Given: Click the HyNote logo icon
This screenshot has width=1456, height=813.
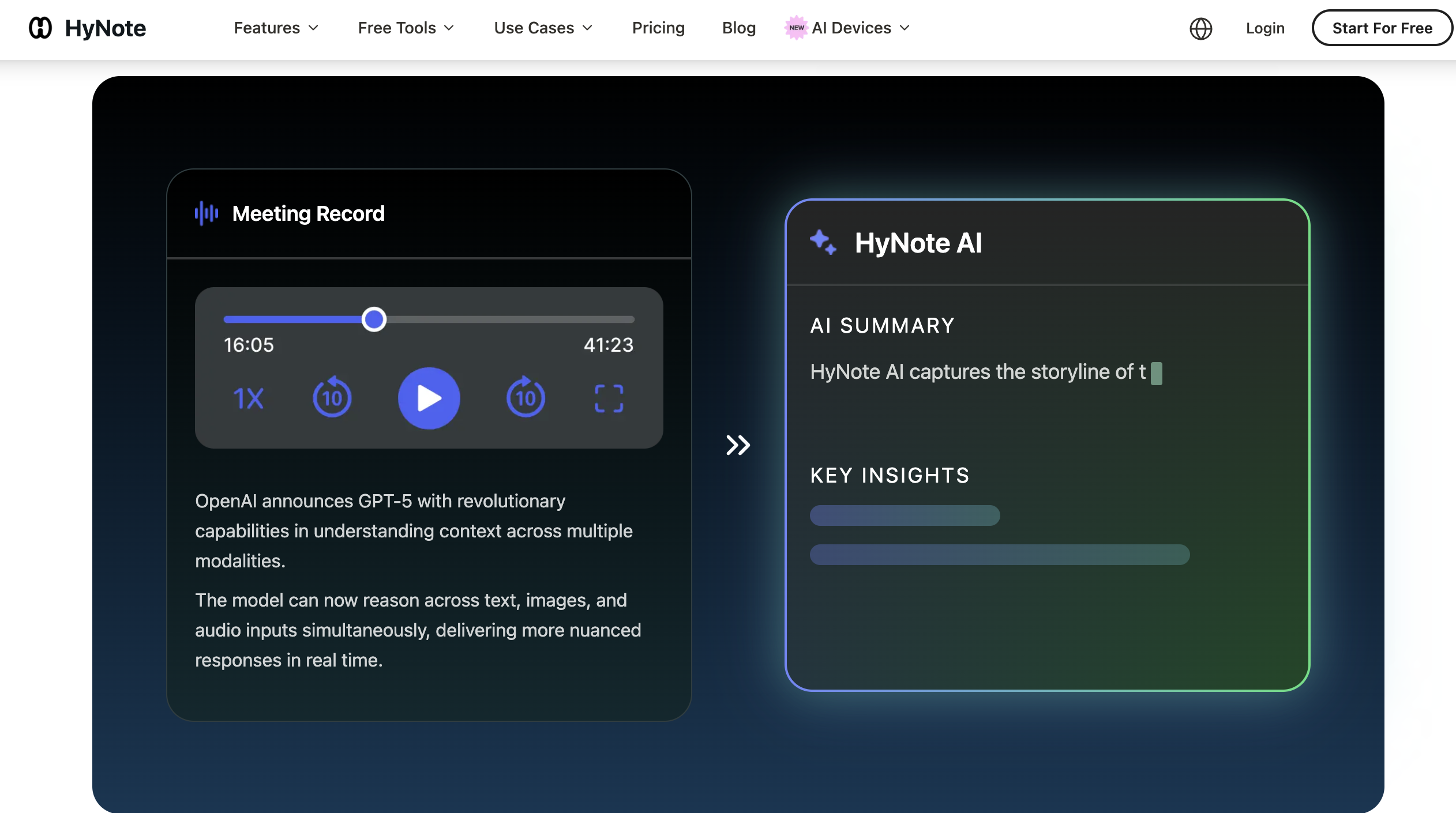Looking at the screenshot, I should (40, 28).
